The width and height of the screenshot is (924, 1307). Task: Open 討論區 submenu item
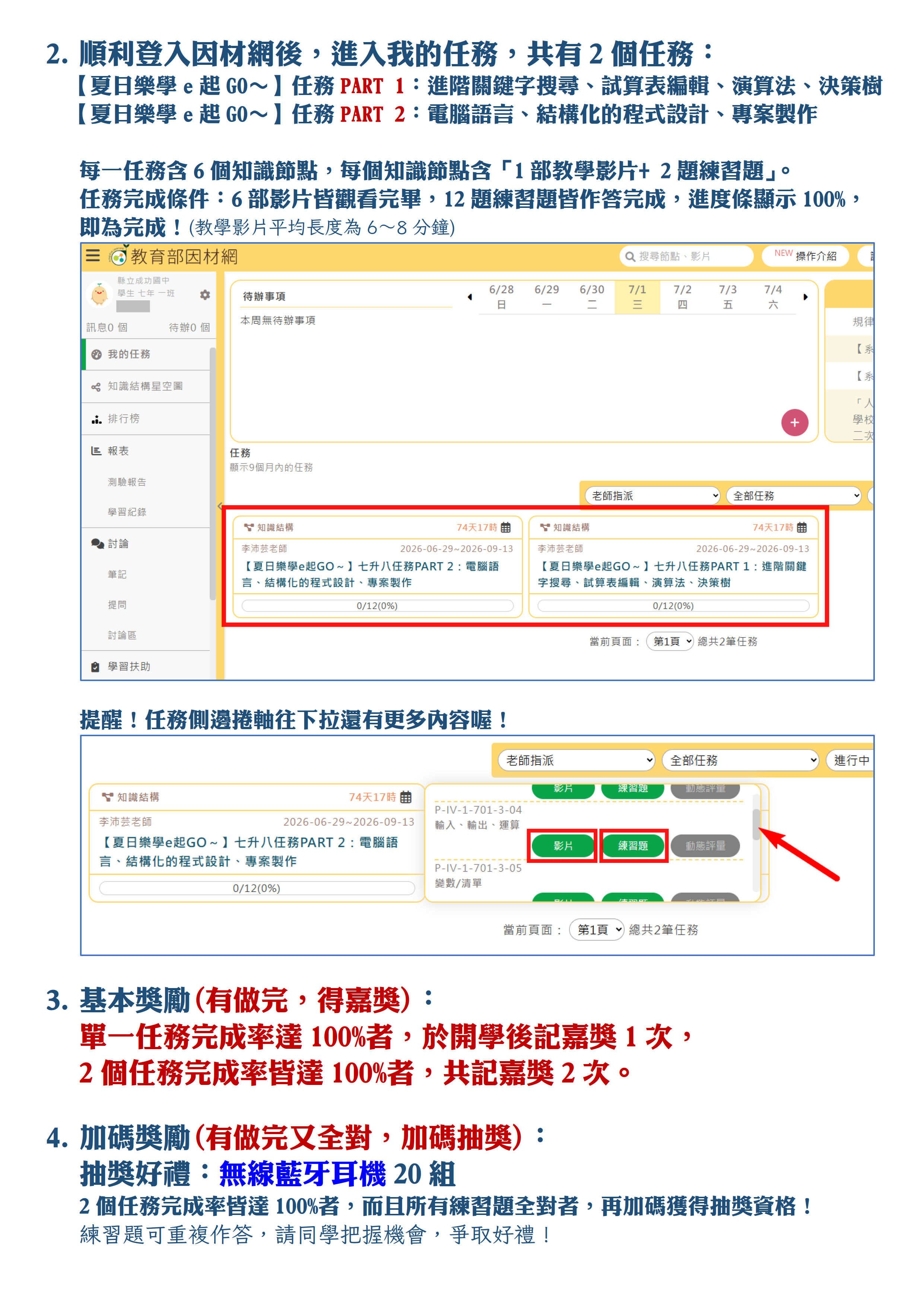(x=122, y=635)
